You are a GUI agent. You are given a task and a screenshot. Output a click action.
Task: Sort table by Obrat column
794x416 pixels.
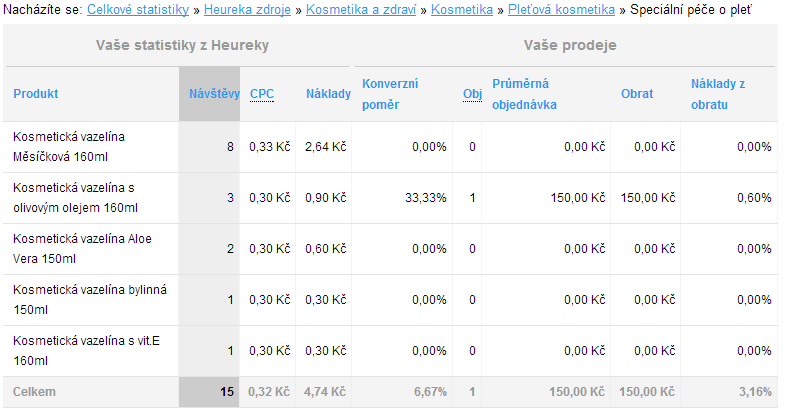point(637,94)
